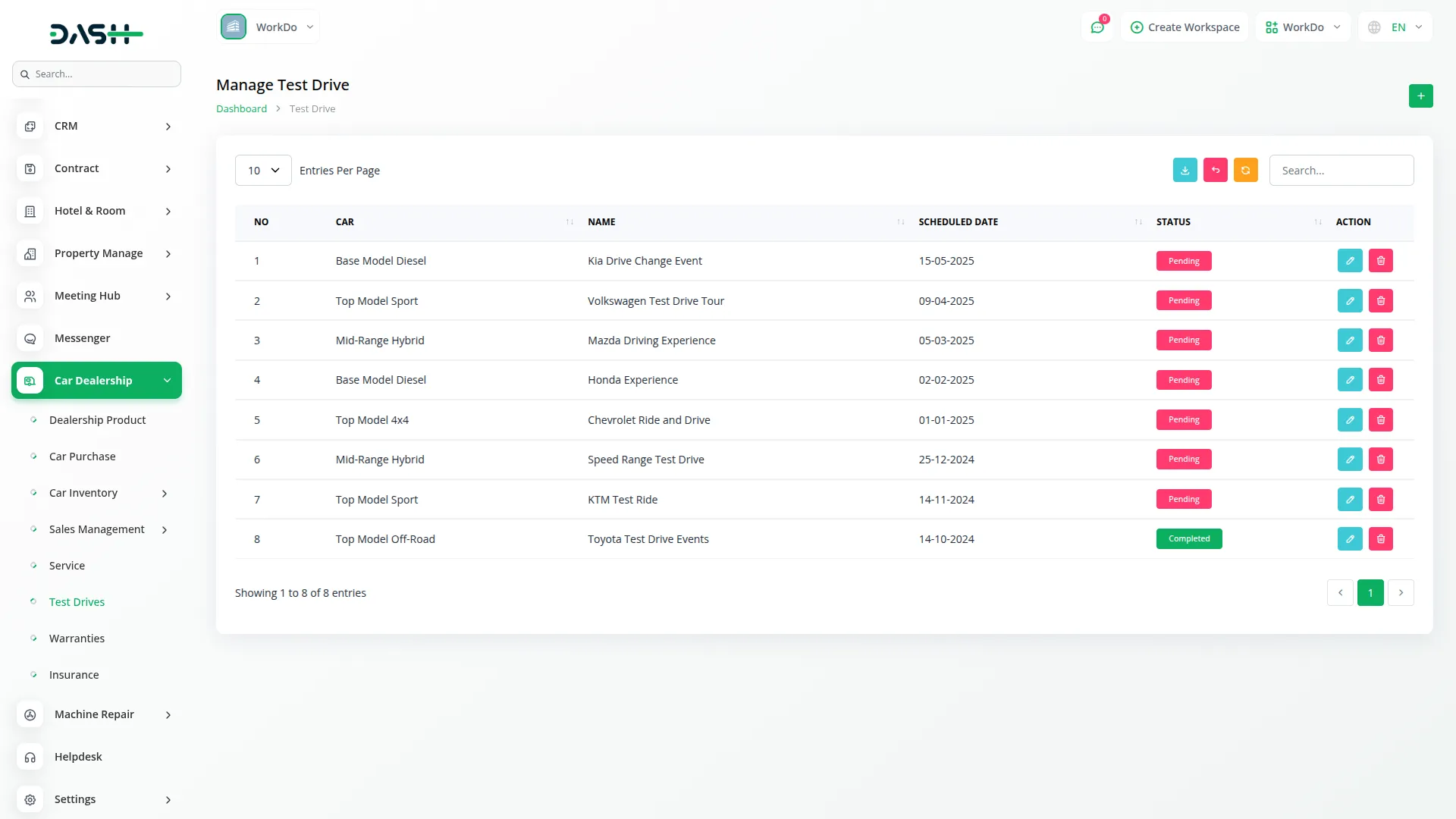
Task: Delete the Honda Experience test drive
Action: [1380, 380]
